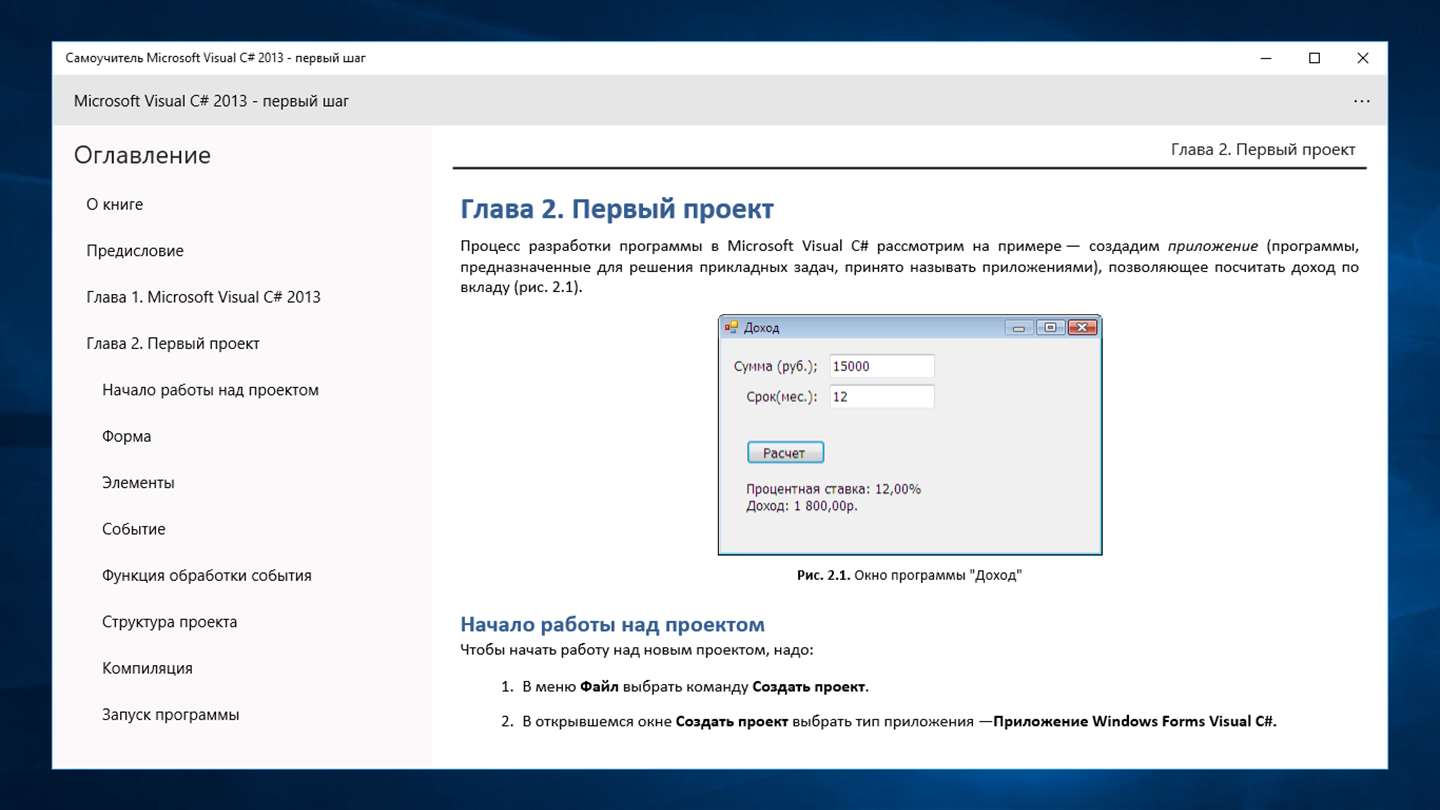Jump to 'Начало работы над проектом' sidebar item
The image size is (1440, 810).
(210, 390)
